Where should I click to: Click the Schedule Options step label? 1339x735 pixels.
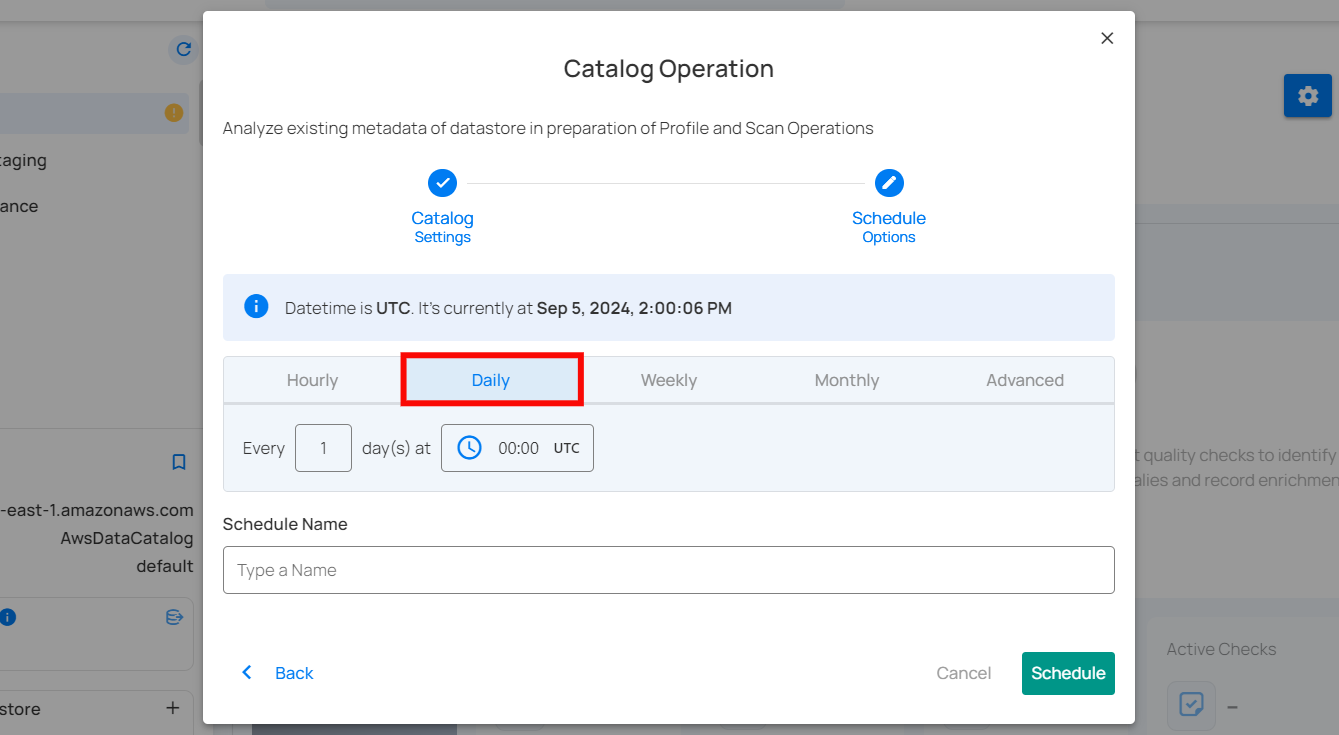pyautogui.click(x=889, y=227)
